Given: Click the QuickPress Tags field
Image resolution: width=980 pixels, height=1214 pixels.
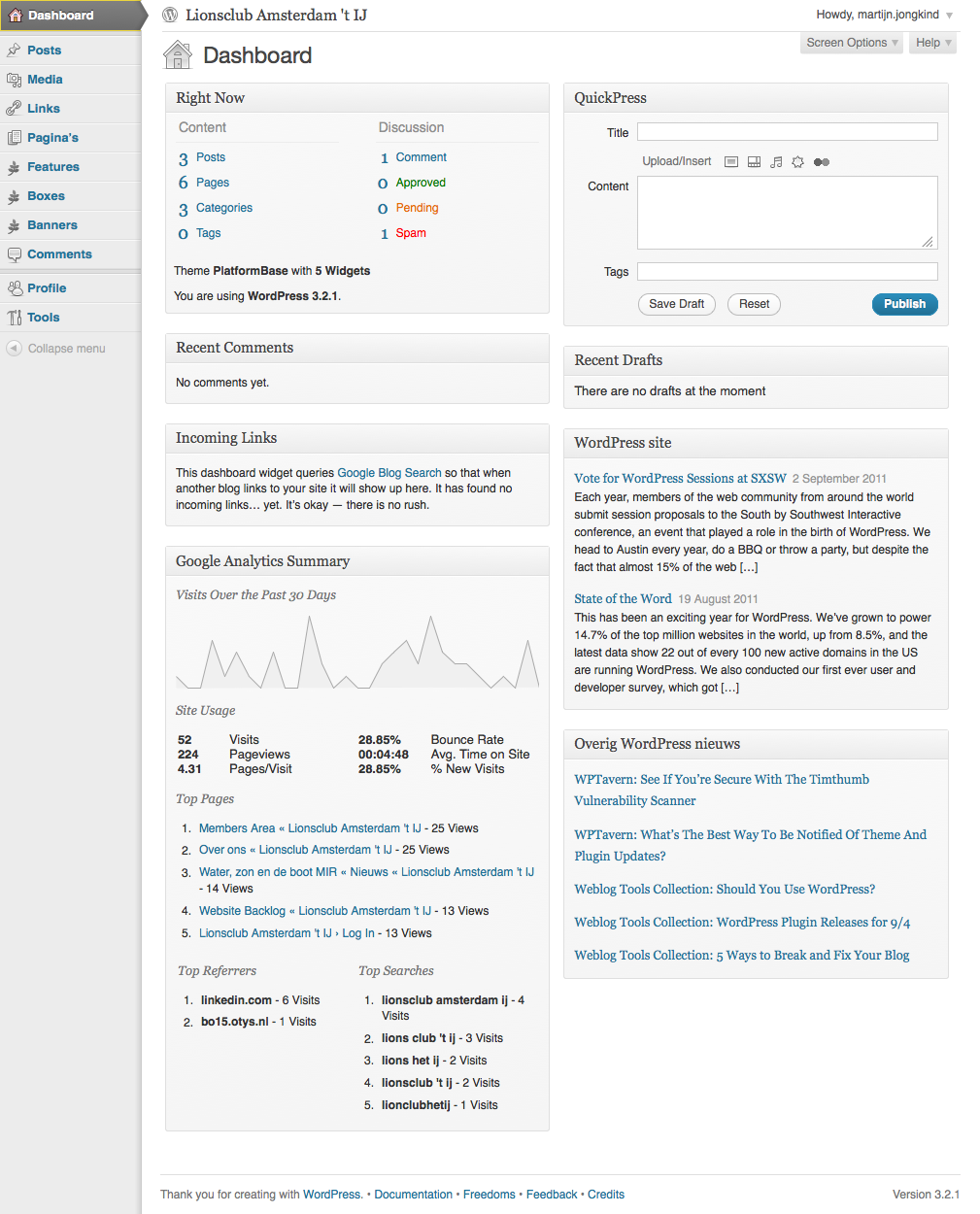Looking at the screenshot, I should click(788, 272).
